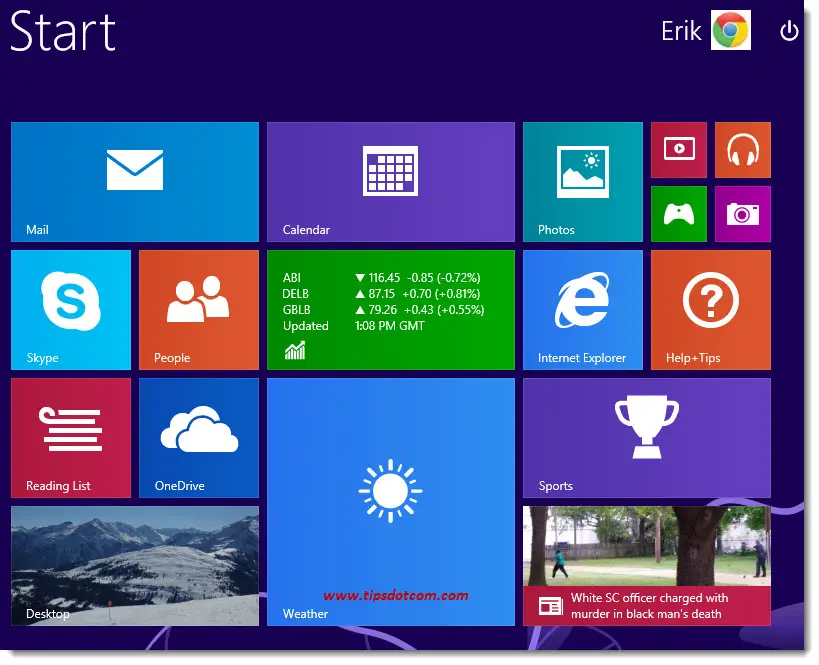Click the Updated 1:08 PM GMT text
The width and height of the screenshot is (819, 665).
[x=354, y=326]
